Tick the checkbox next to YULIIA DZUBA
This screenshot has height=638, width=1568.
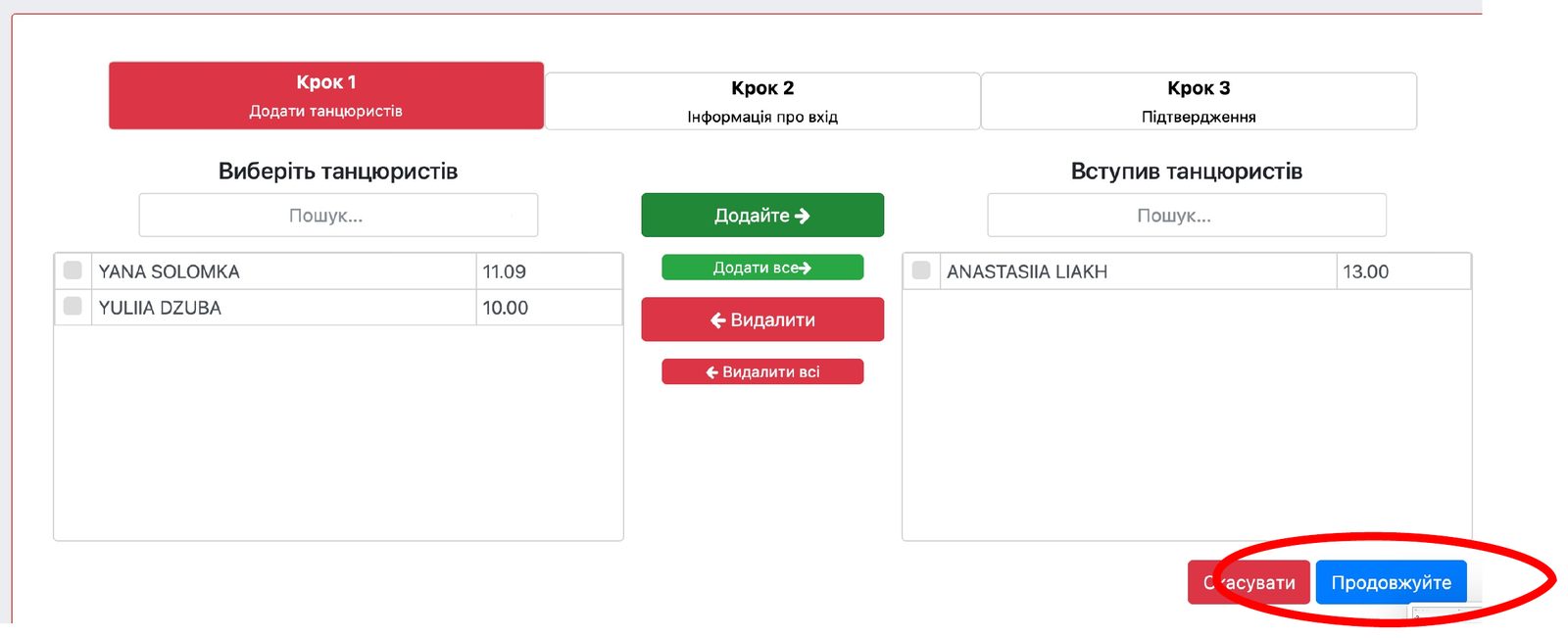pyautogui.click(x=73, y=306)
